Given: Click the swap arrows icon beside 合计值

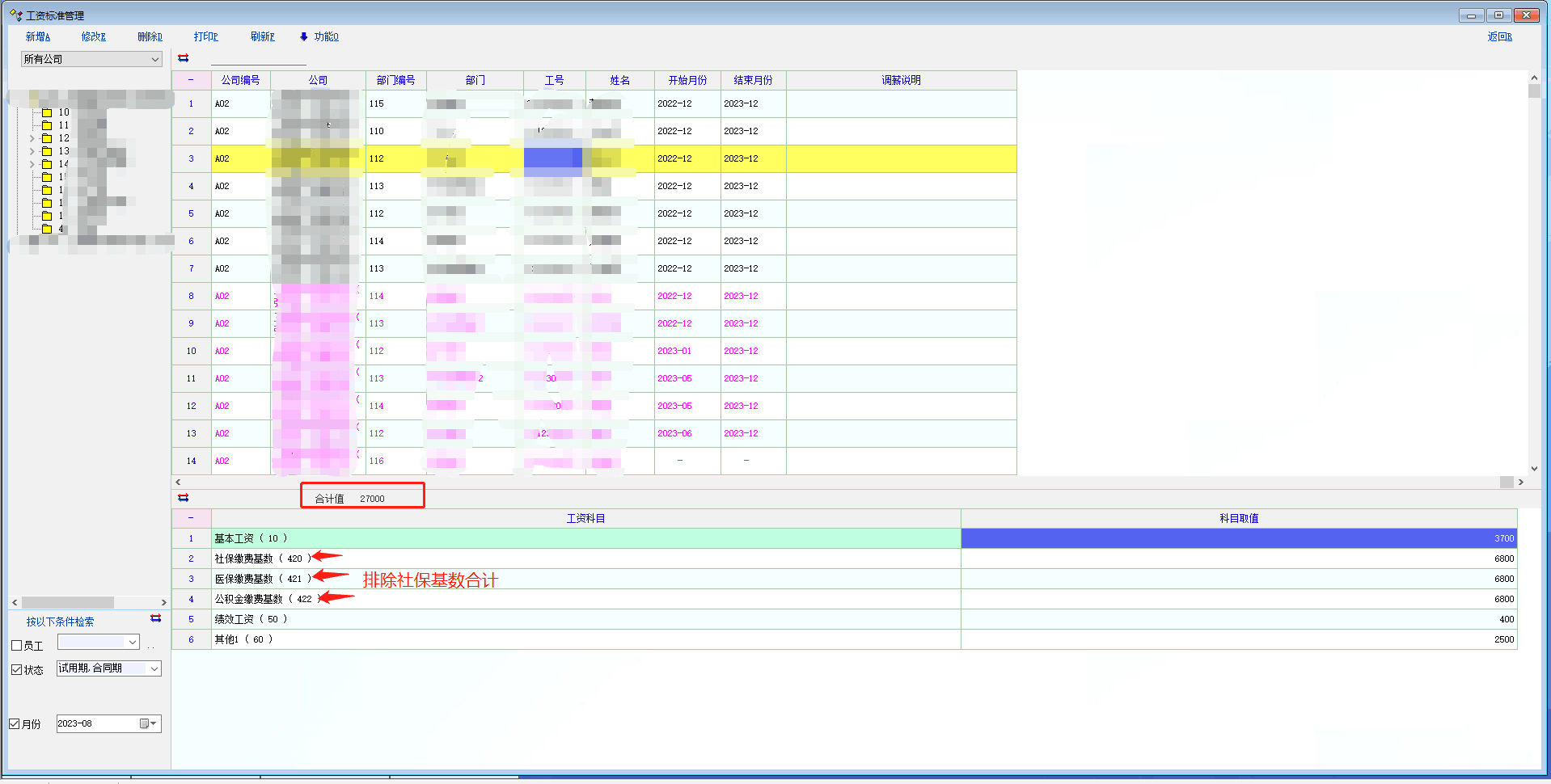Looking at the screenshot, I should point(184,498).
